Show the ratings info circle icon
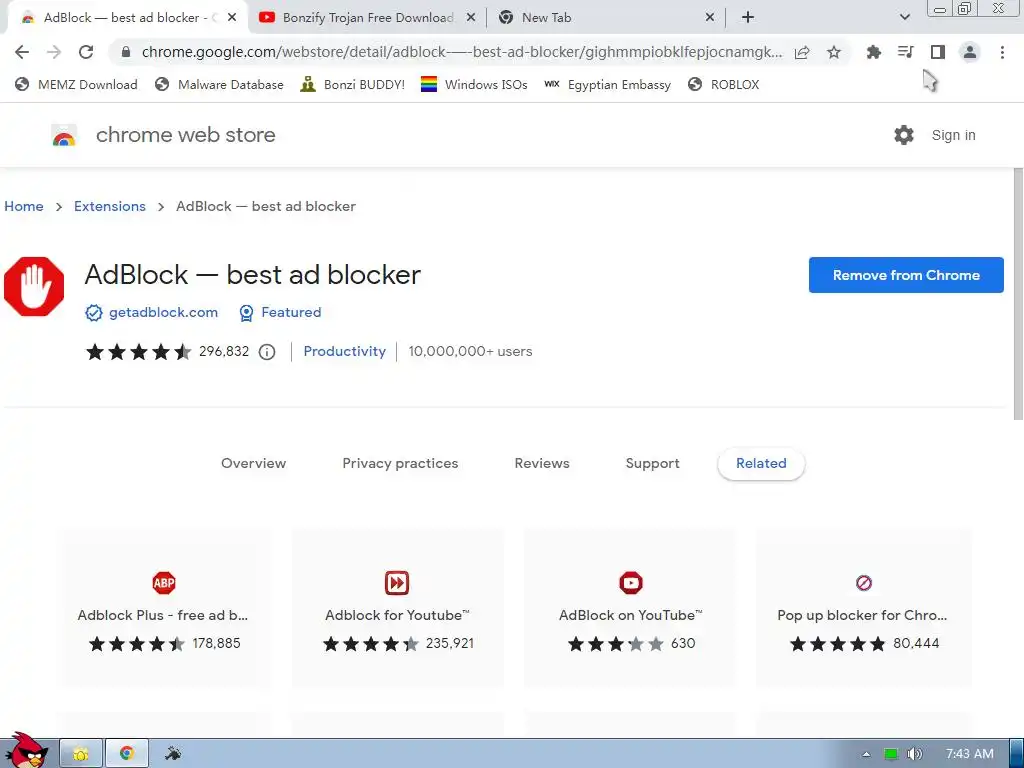1024x768 pixels. (267, 352)
